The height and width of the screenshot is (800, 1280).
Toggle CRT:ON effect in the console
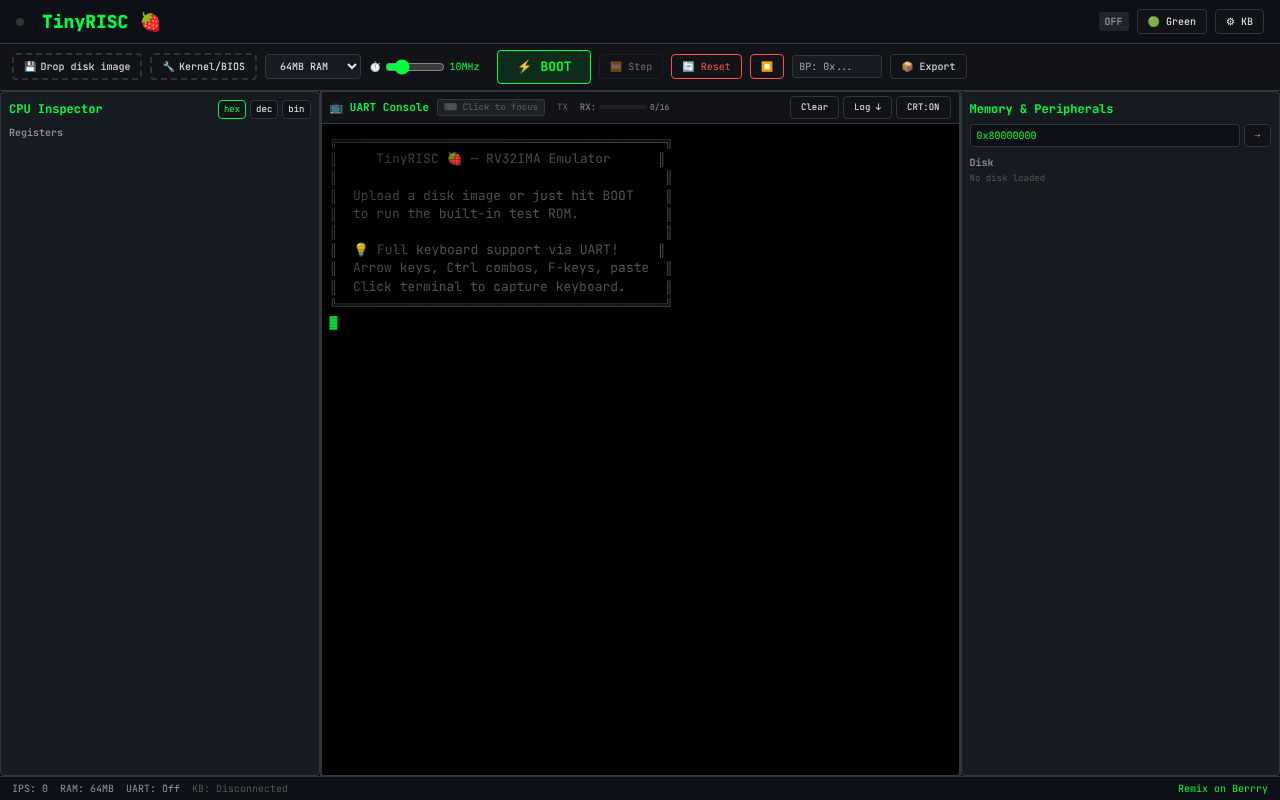coord(923,107)
